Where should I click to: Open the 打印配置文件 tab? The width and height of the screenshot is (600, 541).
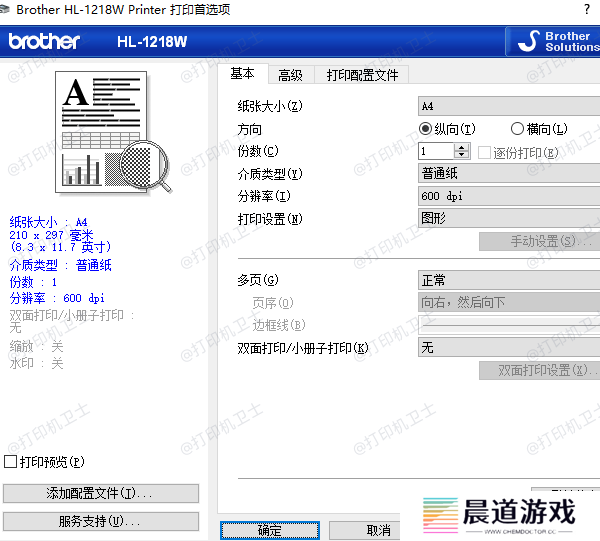coord(362,75)
